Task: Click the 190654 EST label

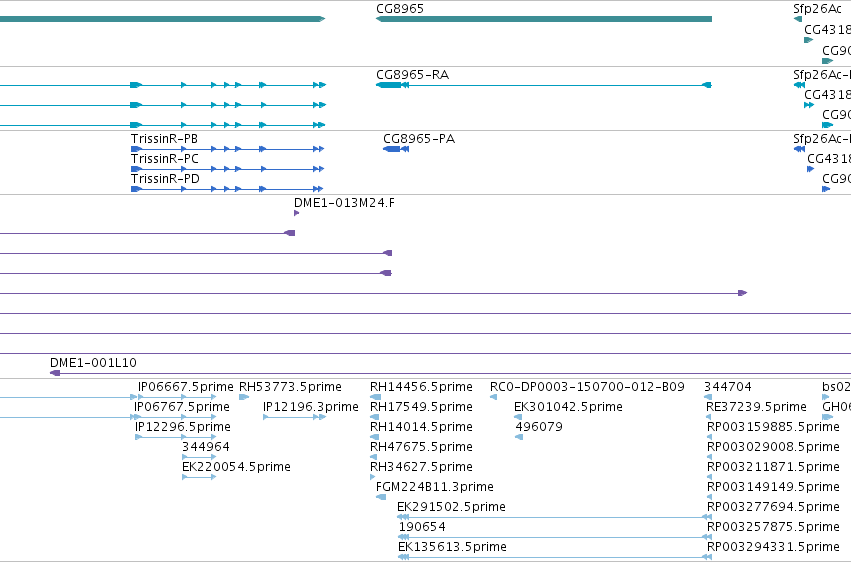Action: click(422, 527)
